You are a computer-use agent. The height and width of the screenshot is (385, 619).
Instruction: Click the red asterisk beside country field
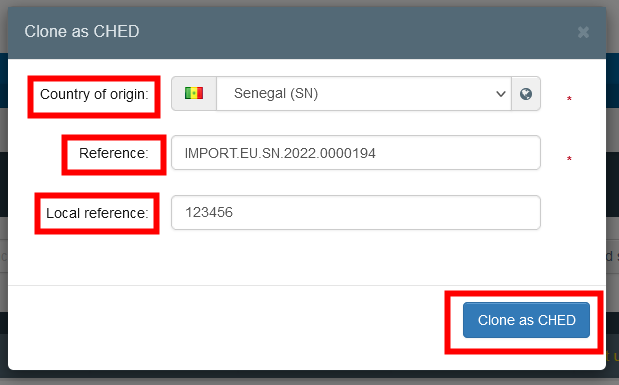[569, 99]
